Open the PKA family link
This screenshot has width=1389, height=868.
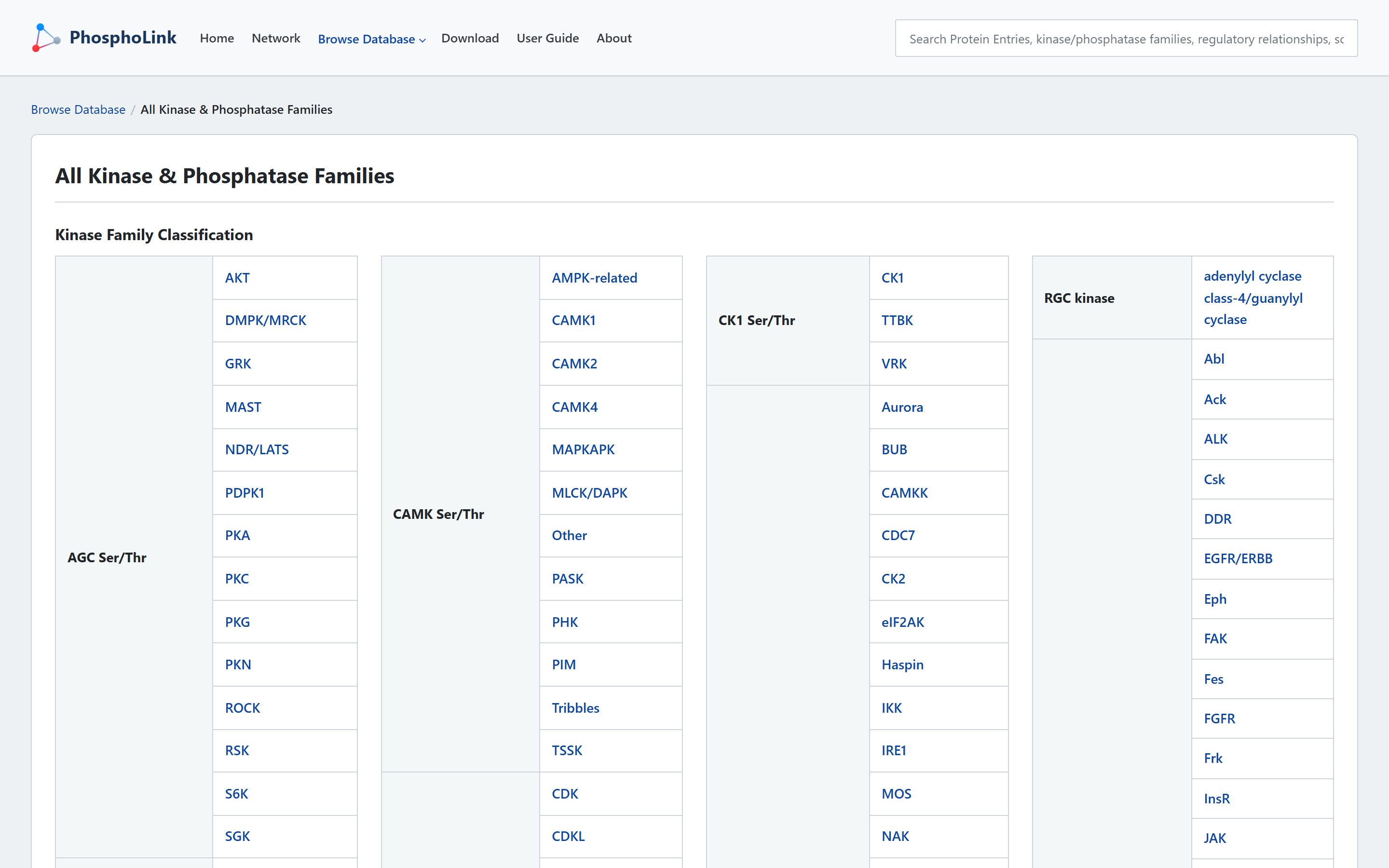(237, 536)
